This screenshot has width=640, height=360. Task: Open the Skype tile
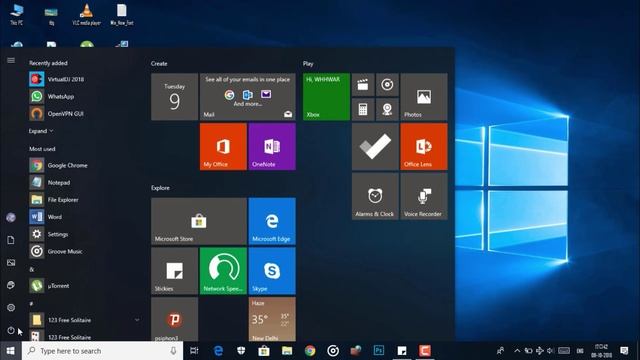(x=272, y=271)
